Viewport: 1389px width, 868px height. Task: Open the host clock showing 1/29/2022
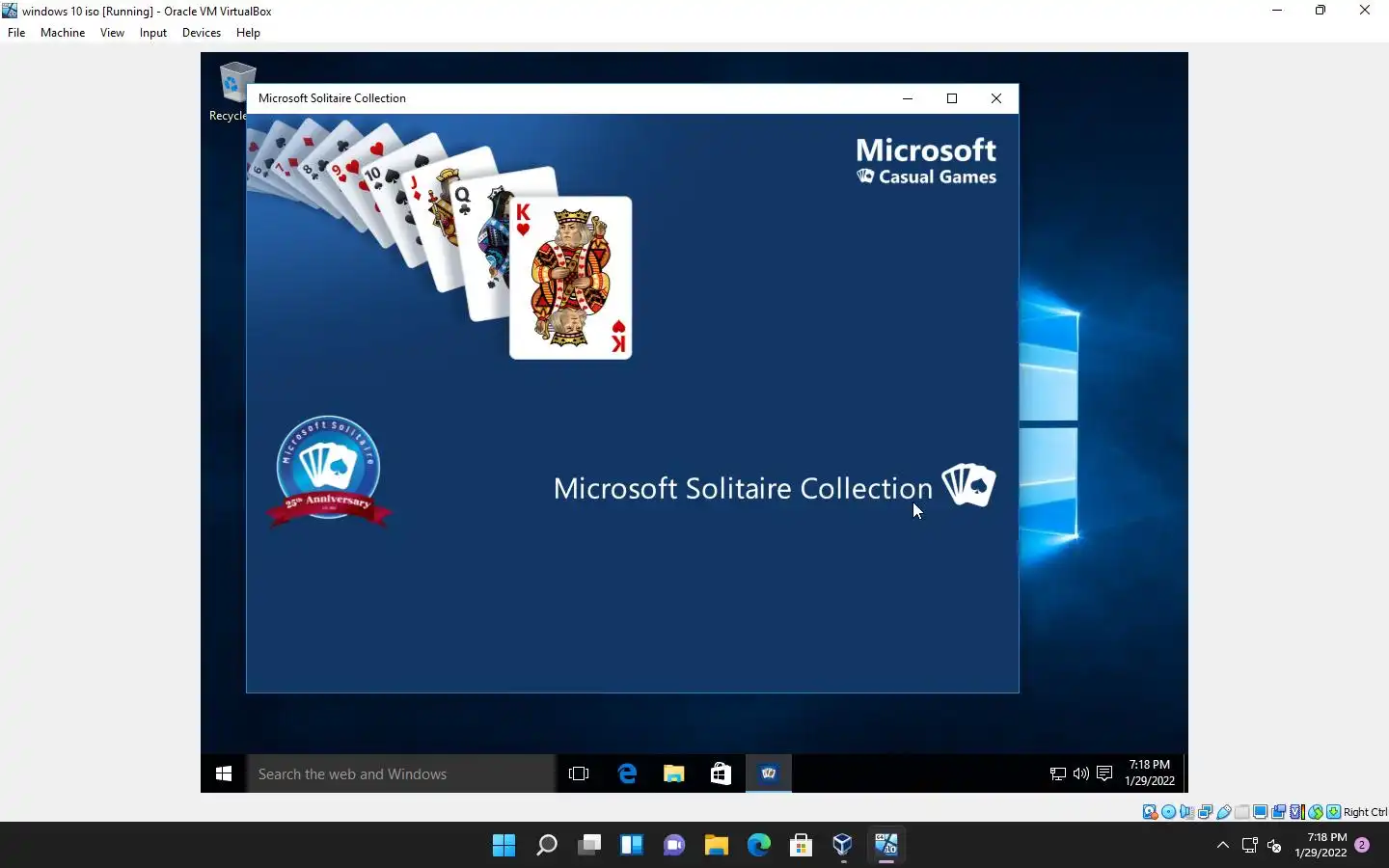[1321, 845]
